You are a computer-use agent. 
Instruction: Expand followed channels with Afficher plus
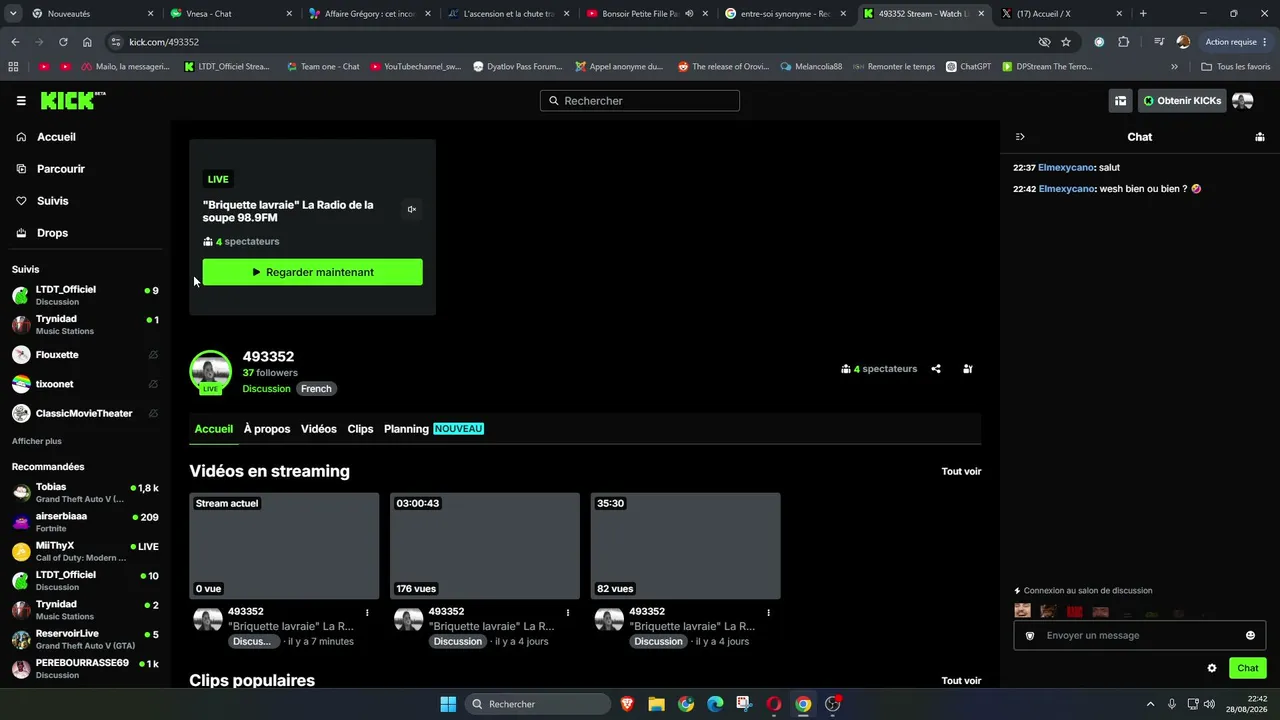37,441
